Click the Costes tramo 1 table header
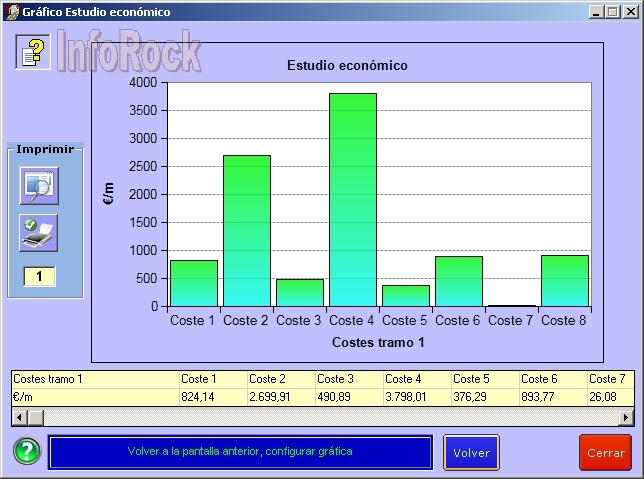 (x=94, y=379)
